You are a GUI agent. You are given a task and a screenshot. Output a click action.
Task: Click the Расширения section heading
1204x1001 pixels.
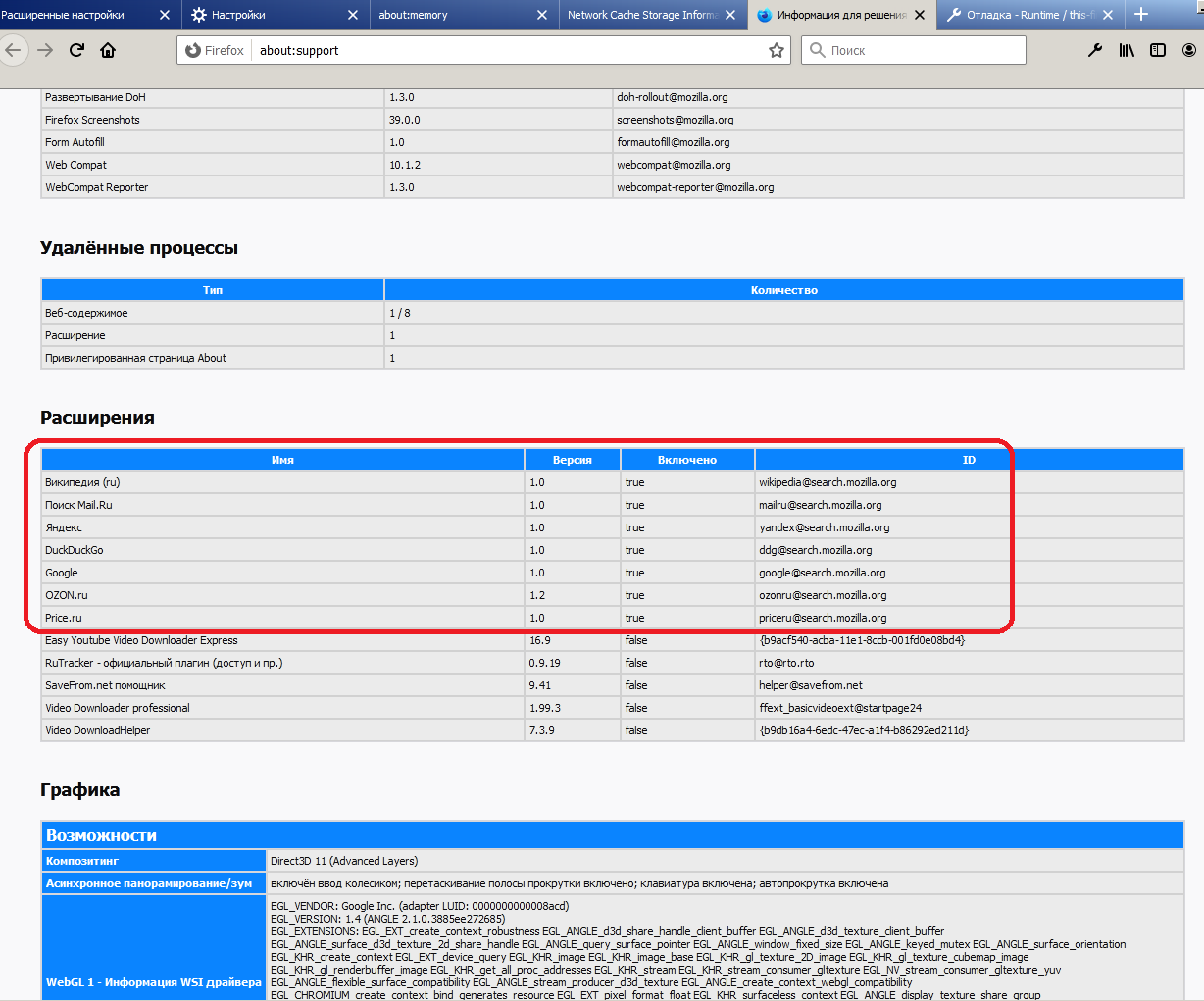pos(97,418)
